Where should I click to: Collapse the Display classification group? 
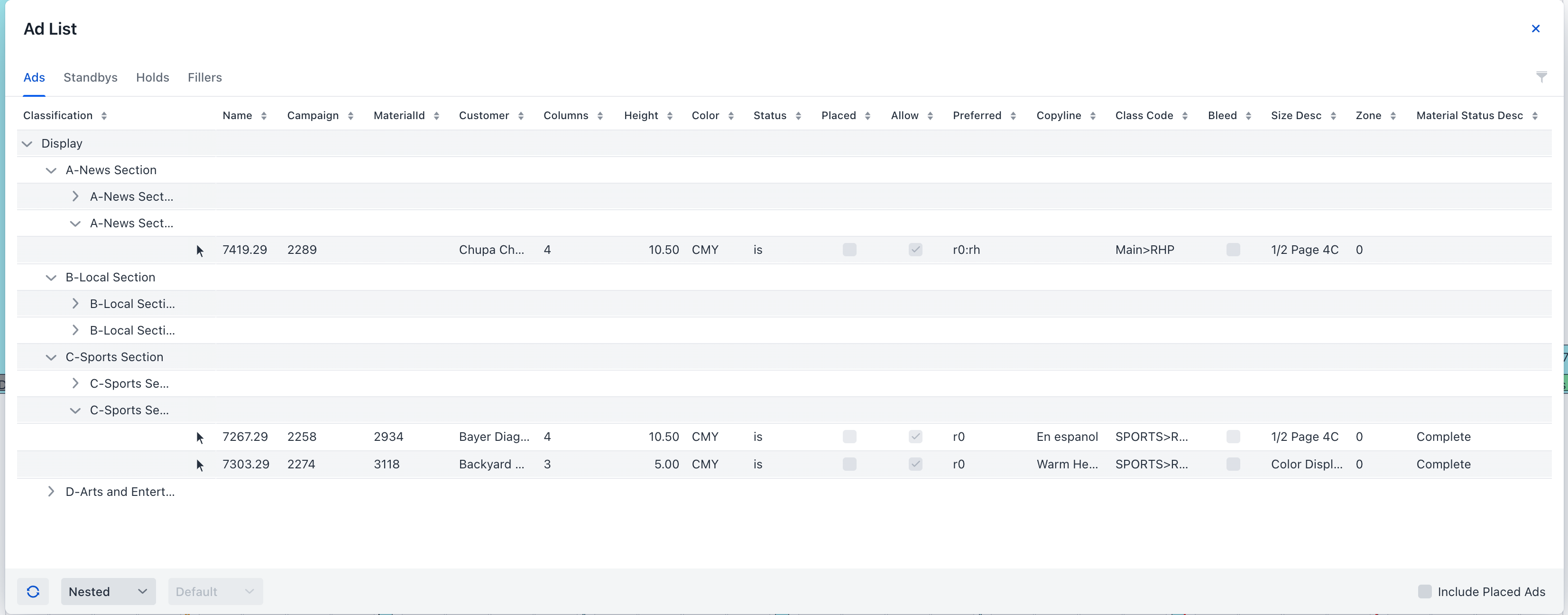pyautogui.click(x=27, y=144)
